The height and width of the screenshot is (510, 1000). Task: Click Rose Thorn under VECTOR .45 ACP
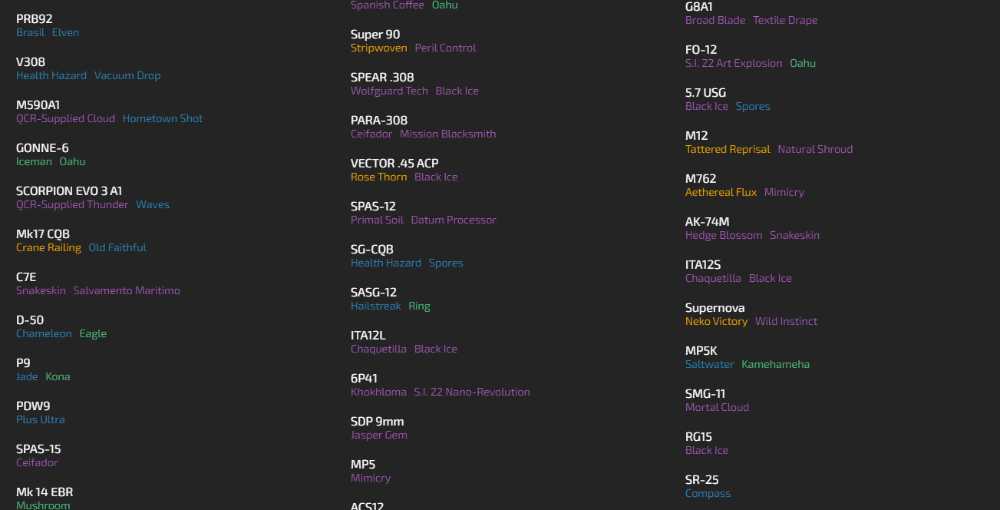[x=379, y=177]
